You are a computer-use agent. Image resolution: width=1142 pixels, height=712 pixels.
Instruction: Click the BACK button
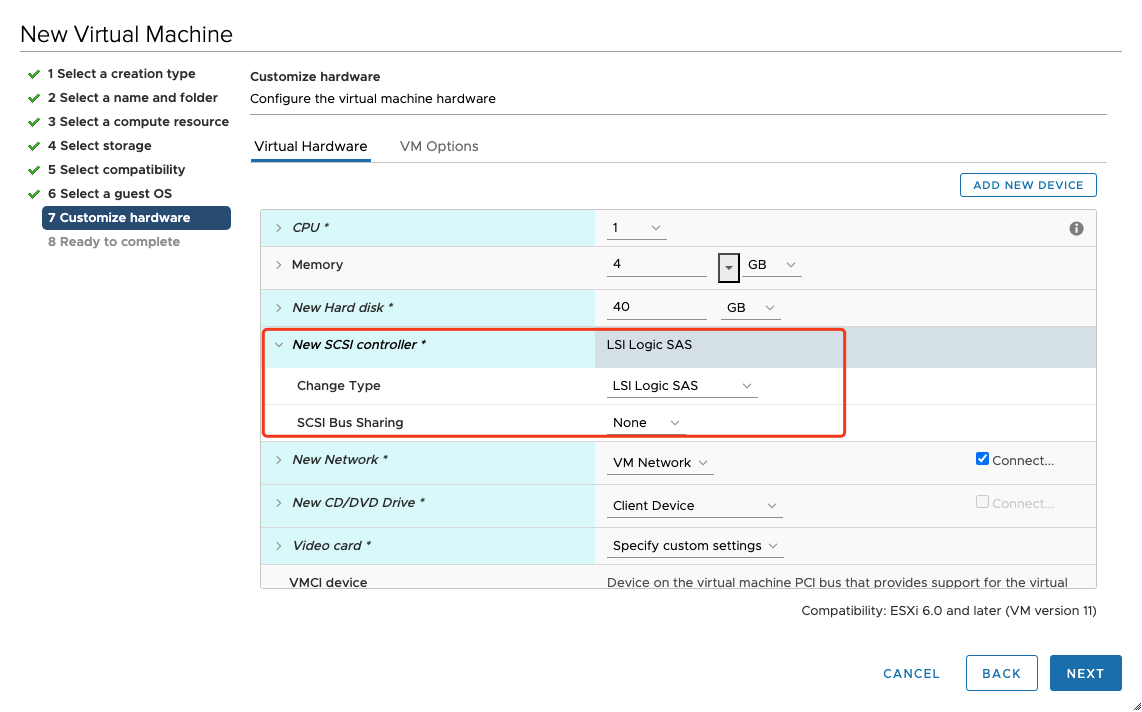[x=1001, y=673]
